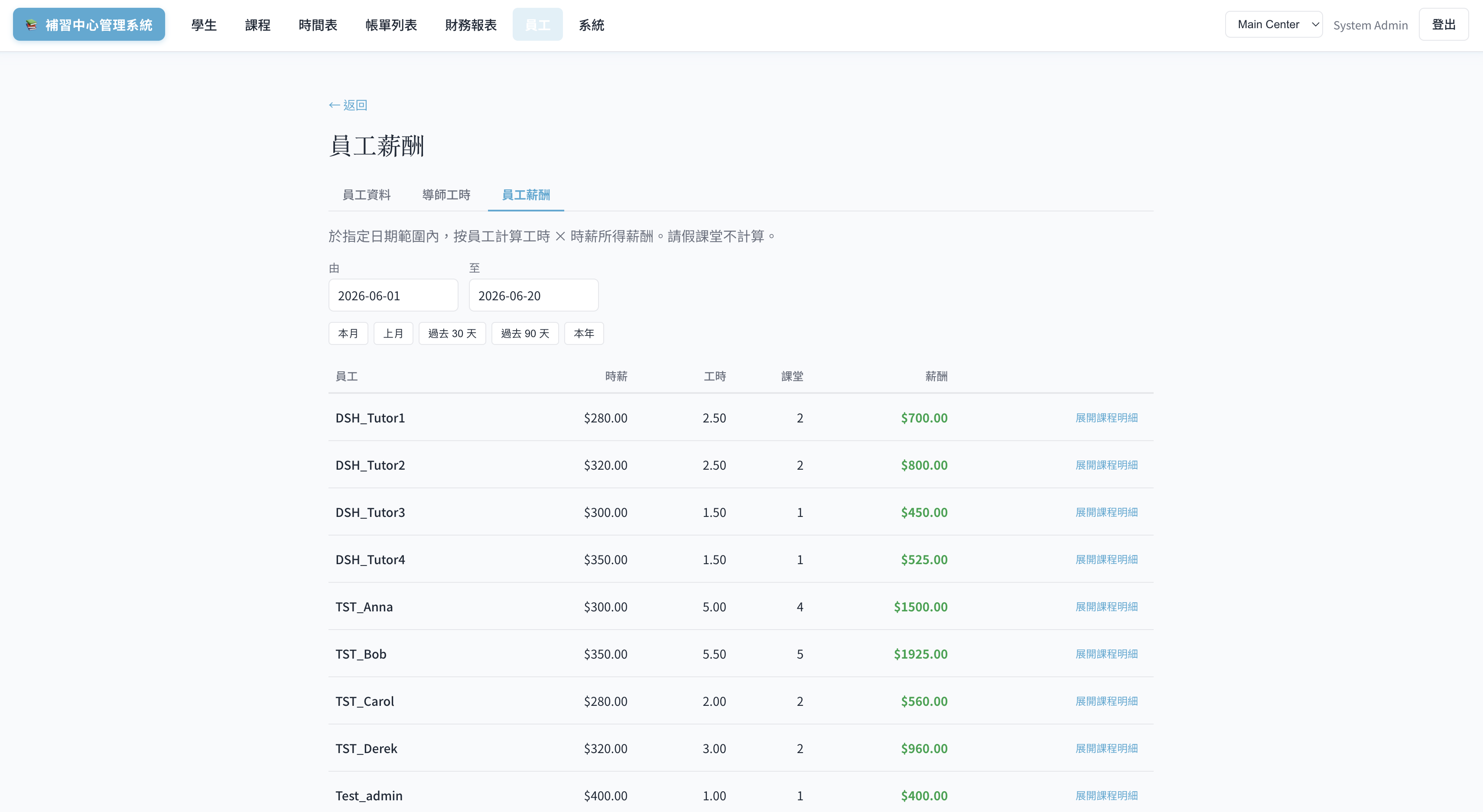Screen dimensions: 1483x812
Task: Open the 時間表 menu
Action: pos(318,25)
